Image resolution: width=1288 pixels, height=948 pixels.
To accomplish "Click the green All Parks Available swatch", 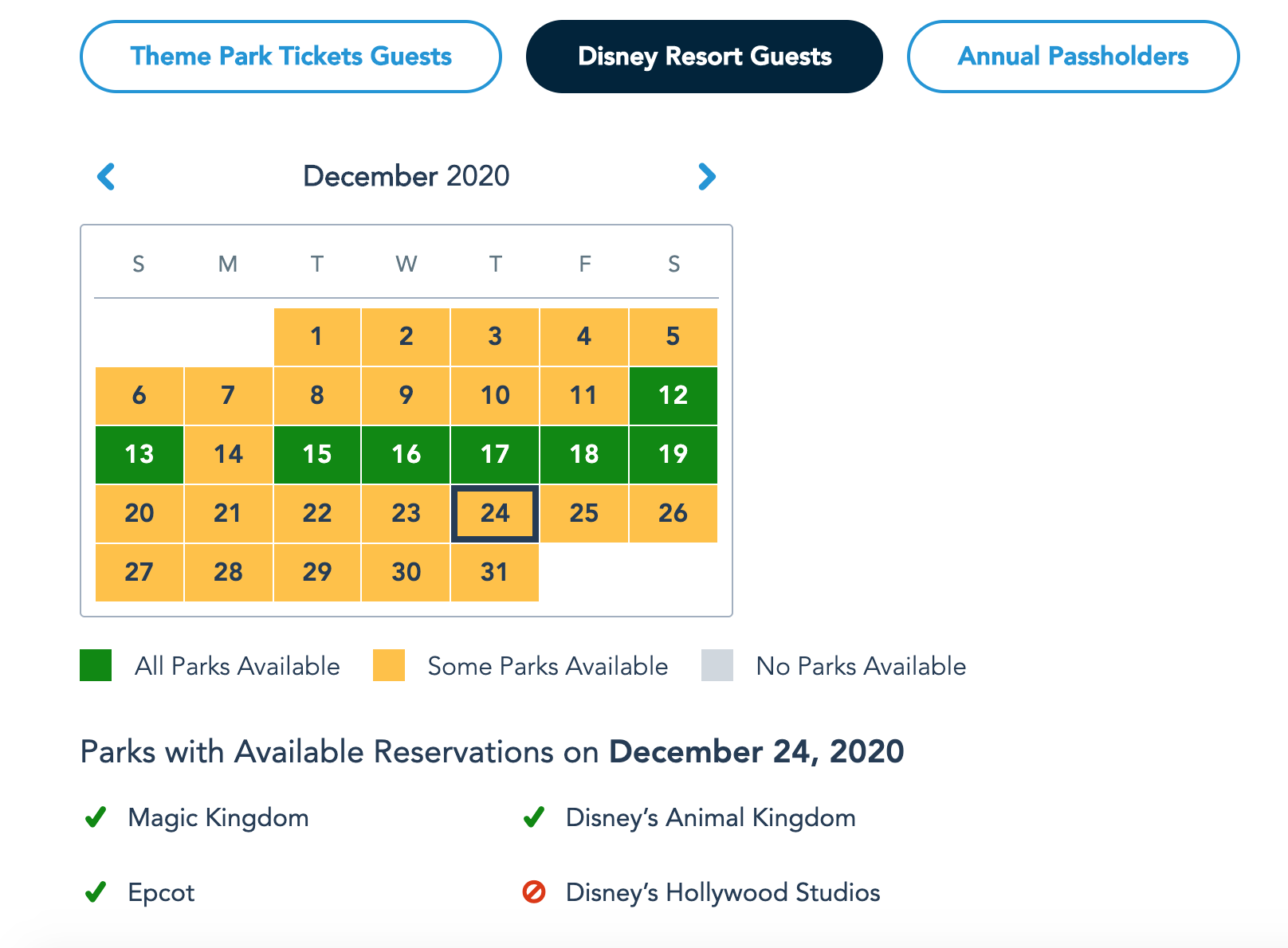I will pyautogui.click(x=96, y=665).
